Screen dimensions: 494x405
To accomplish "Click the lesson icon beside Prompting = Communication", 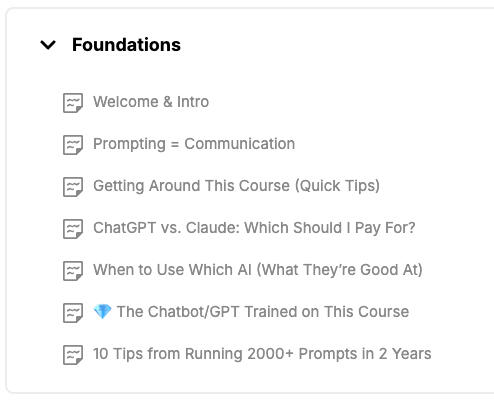I will click(73, 145).
